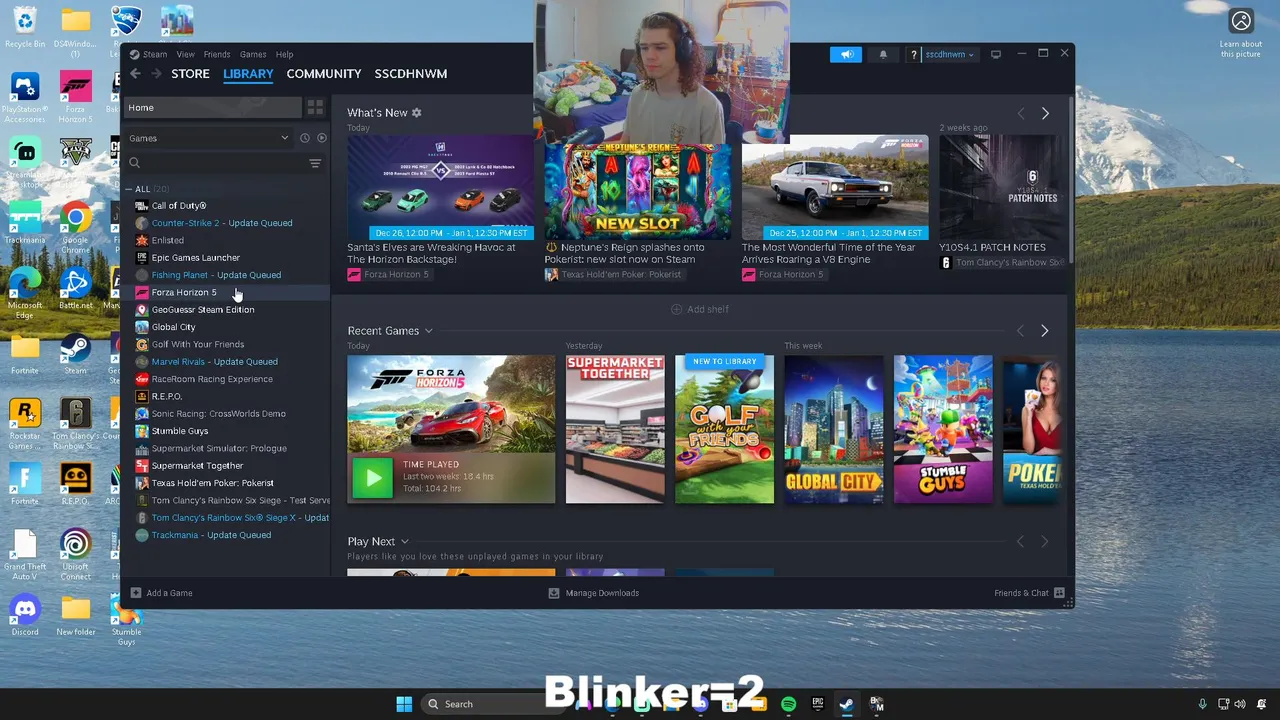Open Golf With Your Friends thumbnail
Screen dimensions: 1280x720
point(724,429)
